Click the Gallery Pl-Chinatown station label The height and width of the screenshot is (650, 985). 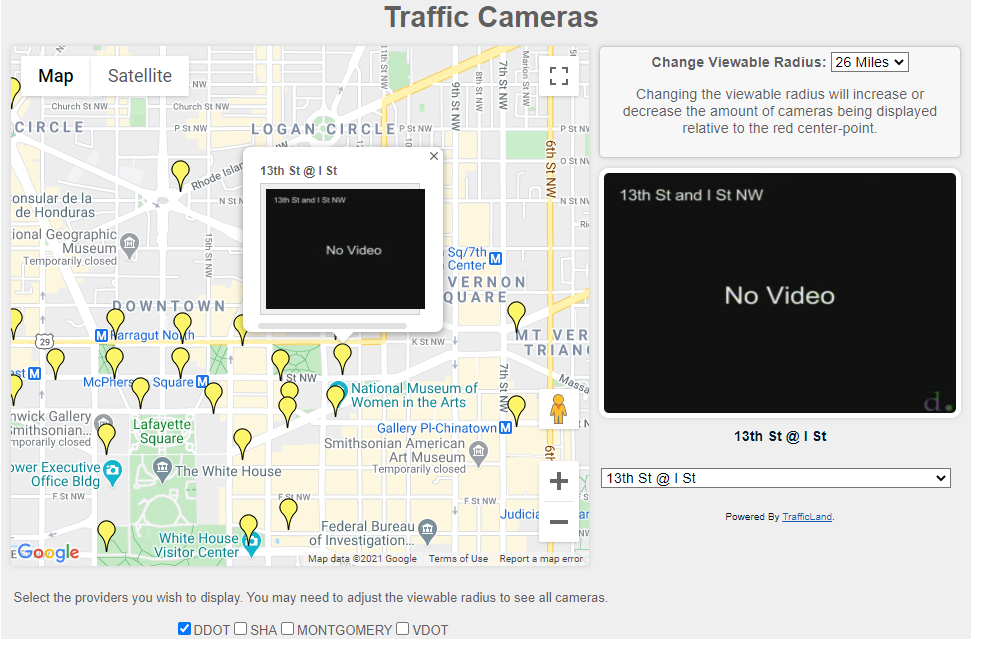click(437, 428)
